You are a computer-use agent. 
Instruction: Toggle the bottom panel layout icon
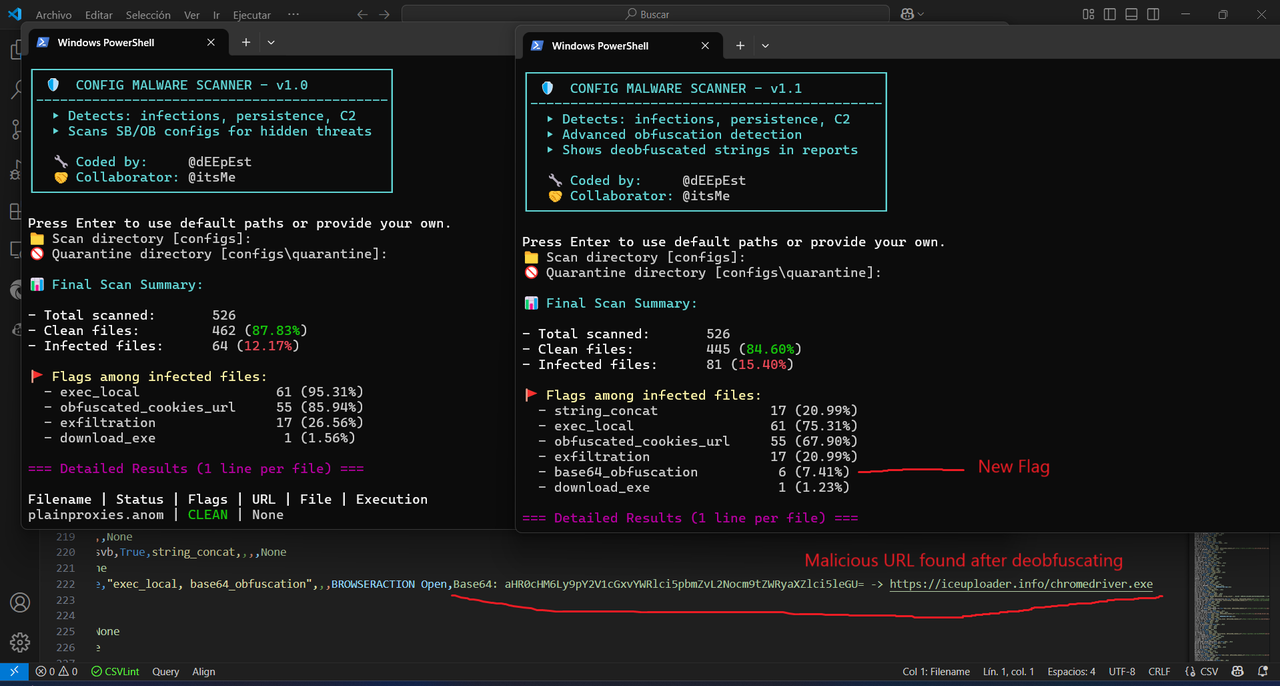(x=1132, y=15)
